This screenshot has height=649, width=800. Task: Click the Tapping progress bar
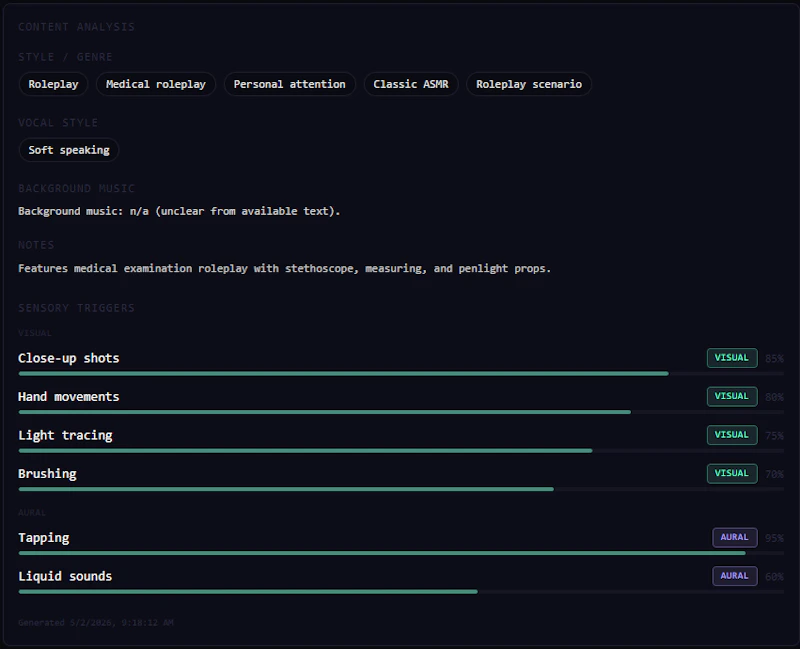(401, 553)
